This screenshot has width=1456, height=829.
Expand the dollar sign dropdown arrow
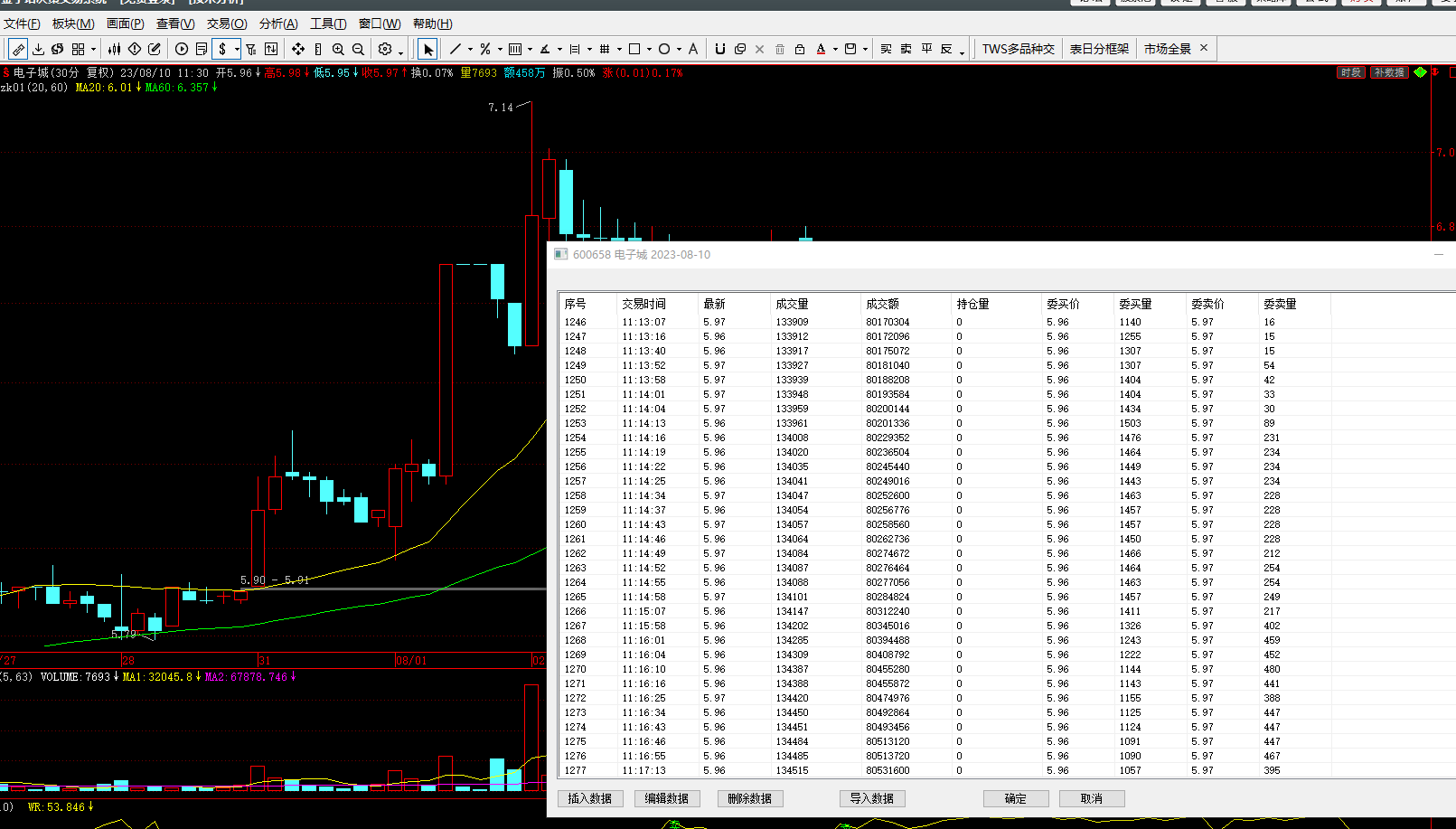point(237,50)
